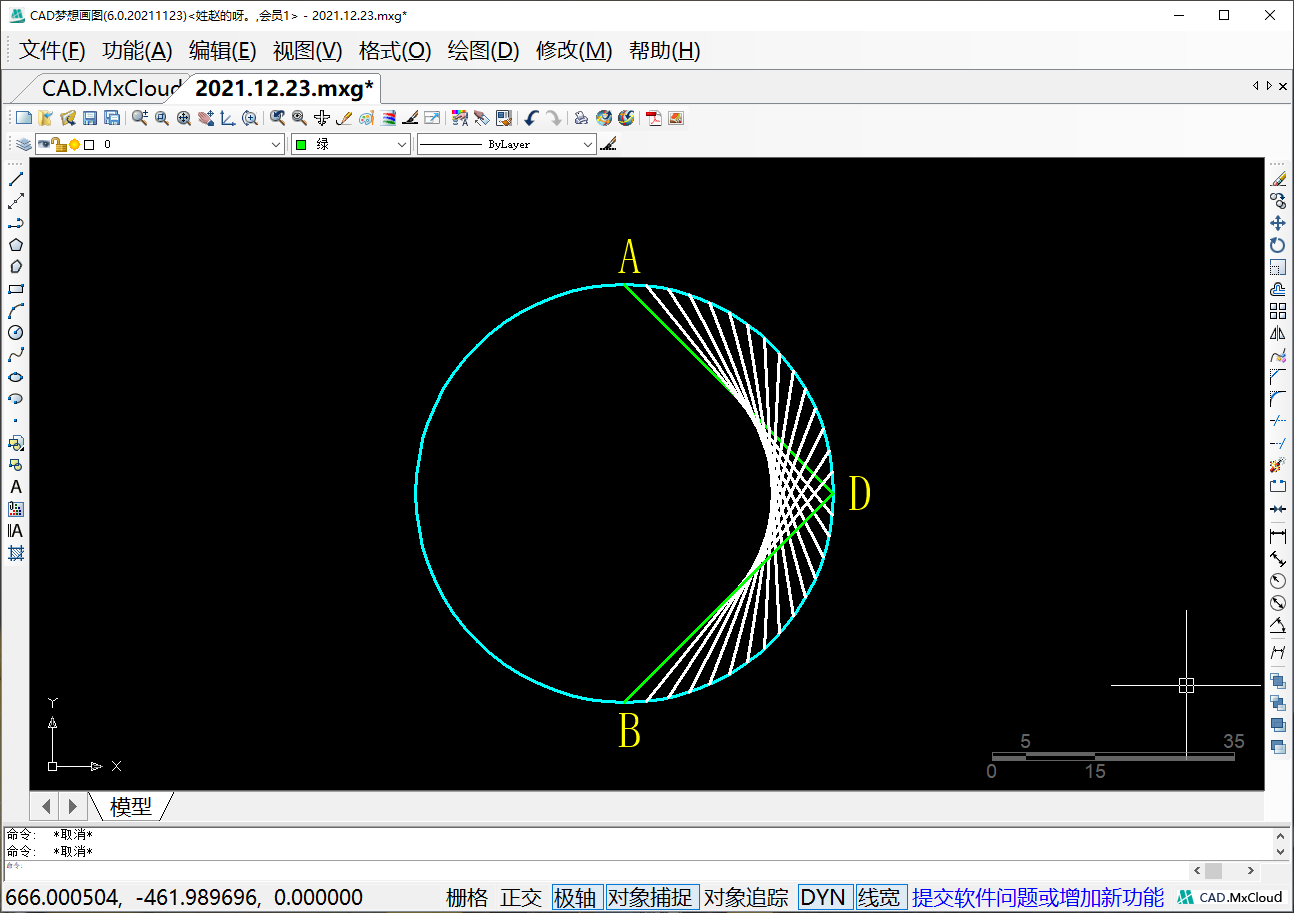Select the Explode tool in right toolbar

pyautogui.click(x=1278, y=465)
